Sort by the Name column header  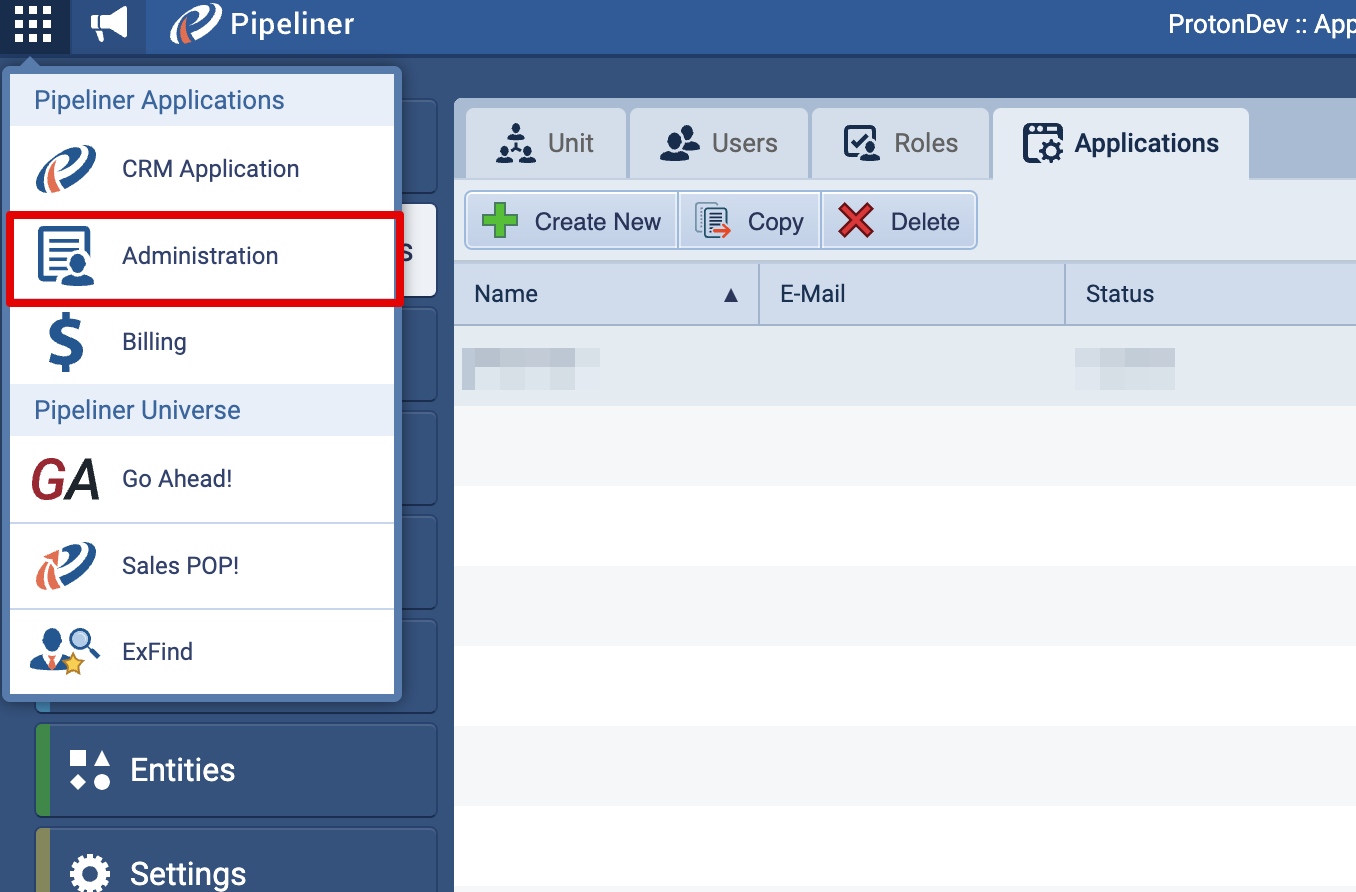tap(605, 294)
